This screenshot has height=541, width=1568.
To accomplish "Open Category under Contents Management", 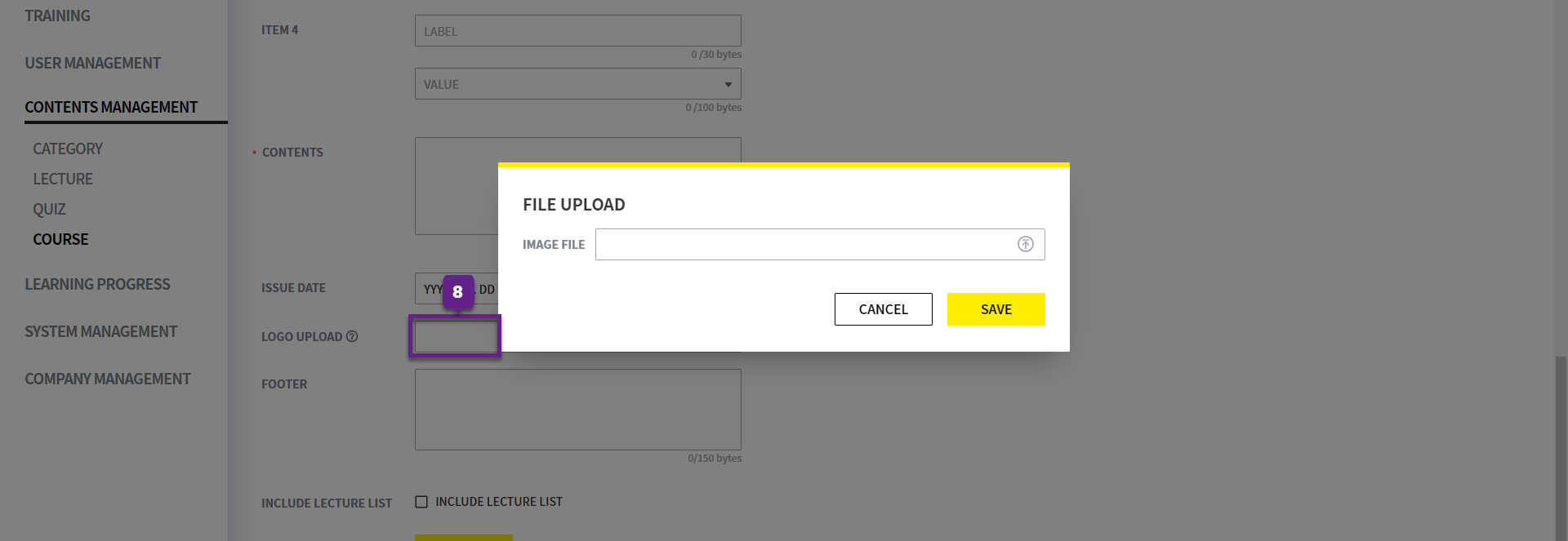I will tap(68, 149).
